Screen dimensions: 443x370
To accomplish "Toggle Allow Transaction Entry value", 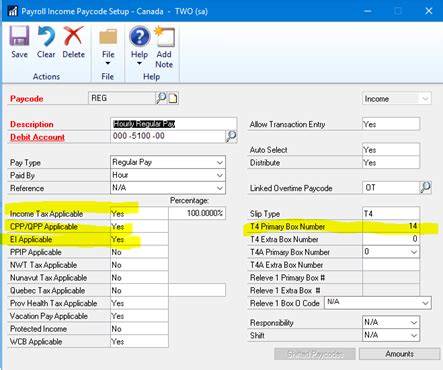I will [391, 124].
